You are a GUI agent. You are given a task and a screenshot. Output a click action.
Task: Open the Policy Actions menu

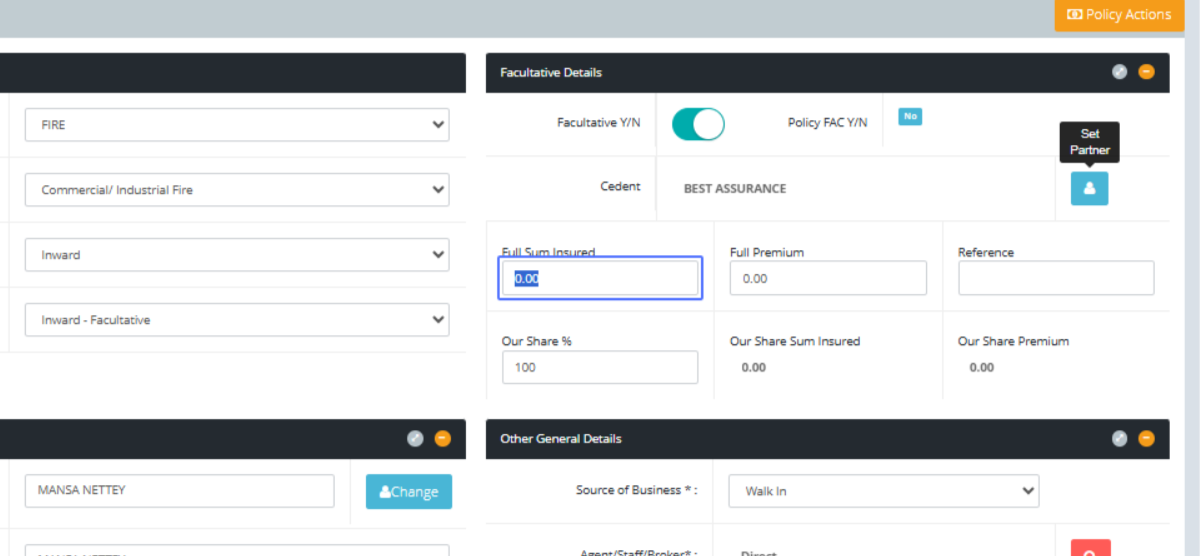point(1118,15)
